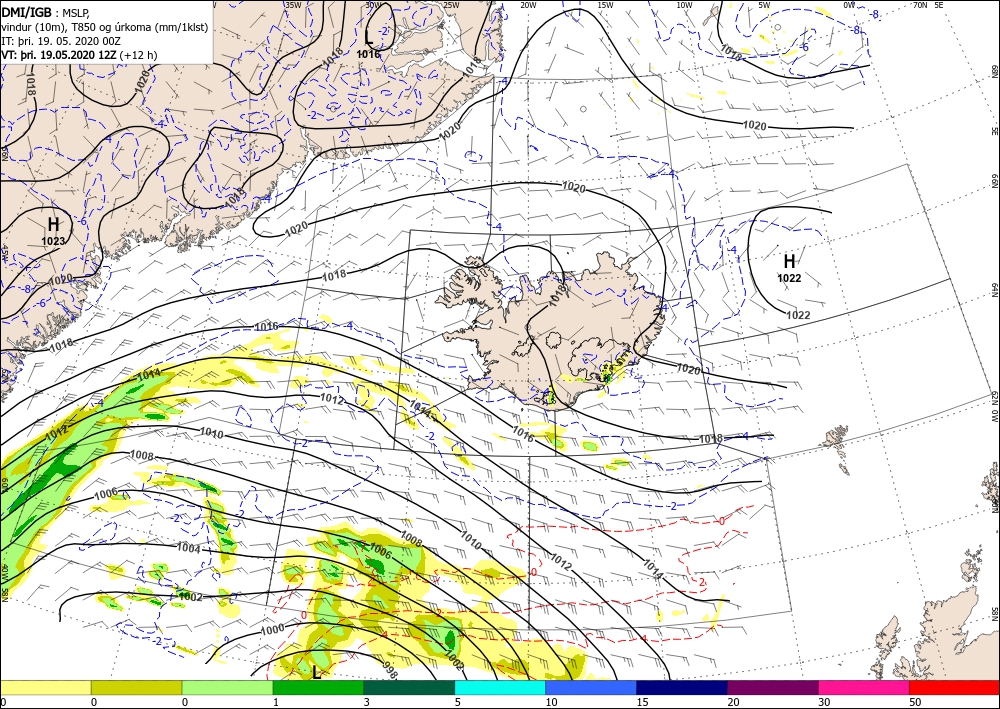Click the DMI/IGB : MSLP title text
Screen dimensions: 1000x709
46,11
